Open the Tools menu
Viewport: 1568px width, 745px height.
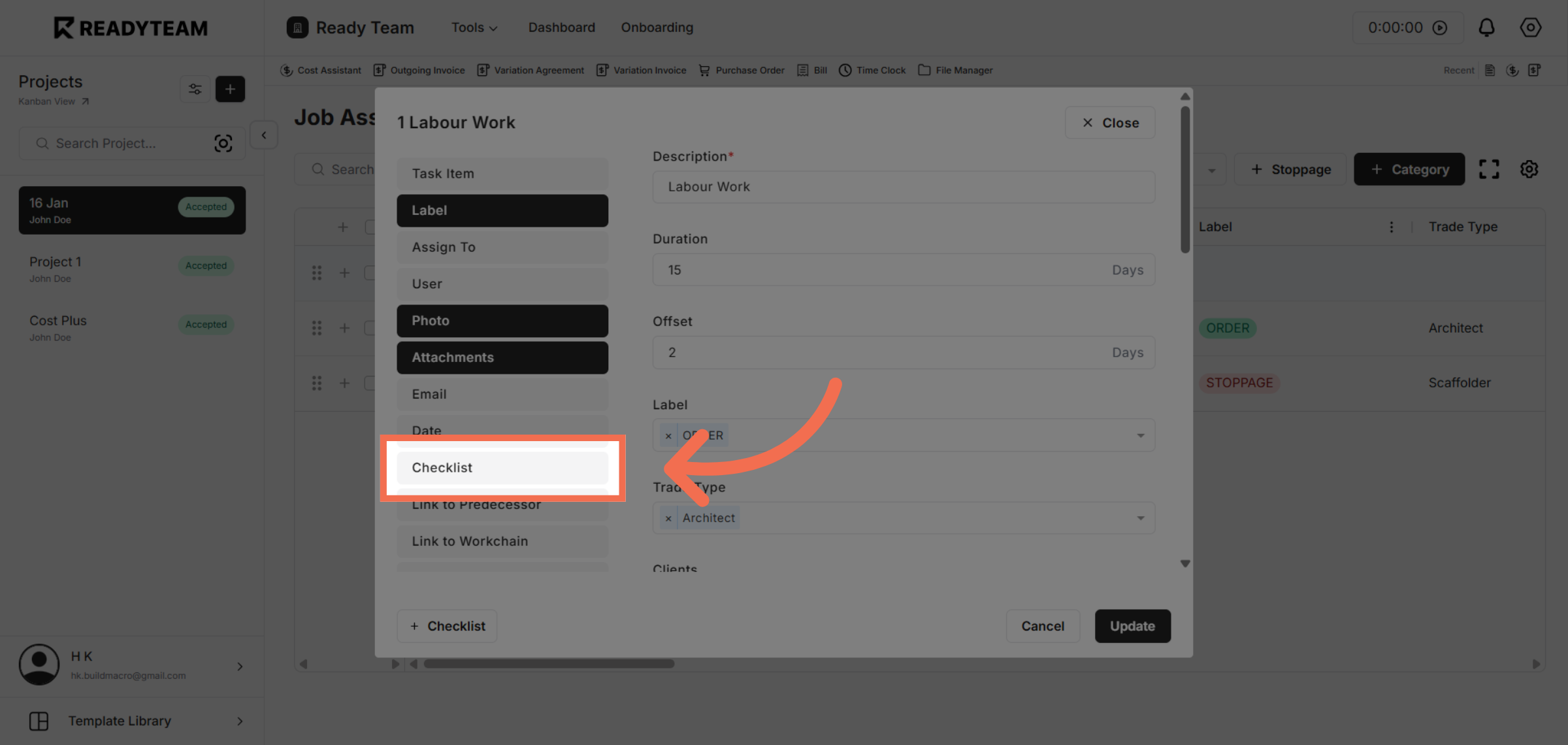[x=474, y=27]
